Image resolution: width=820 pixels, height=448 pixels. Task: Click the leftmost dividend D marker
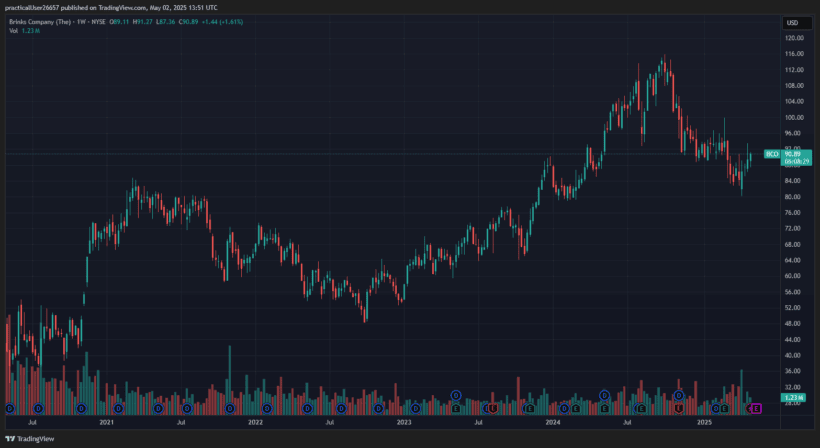coord(9,408)
